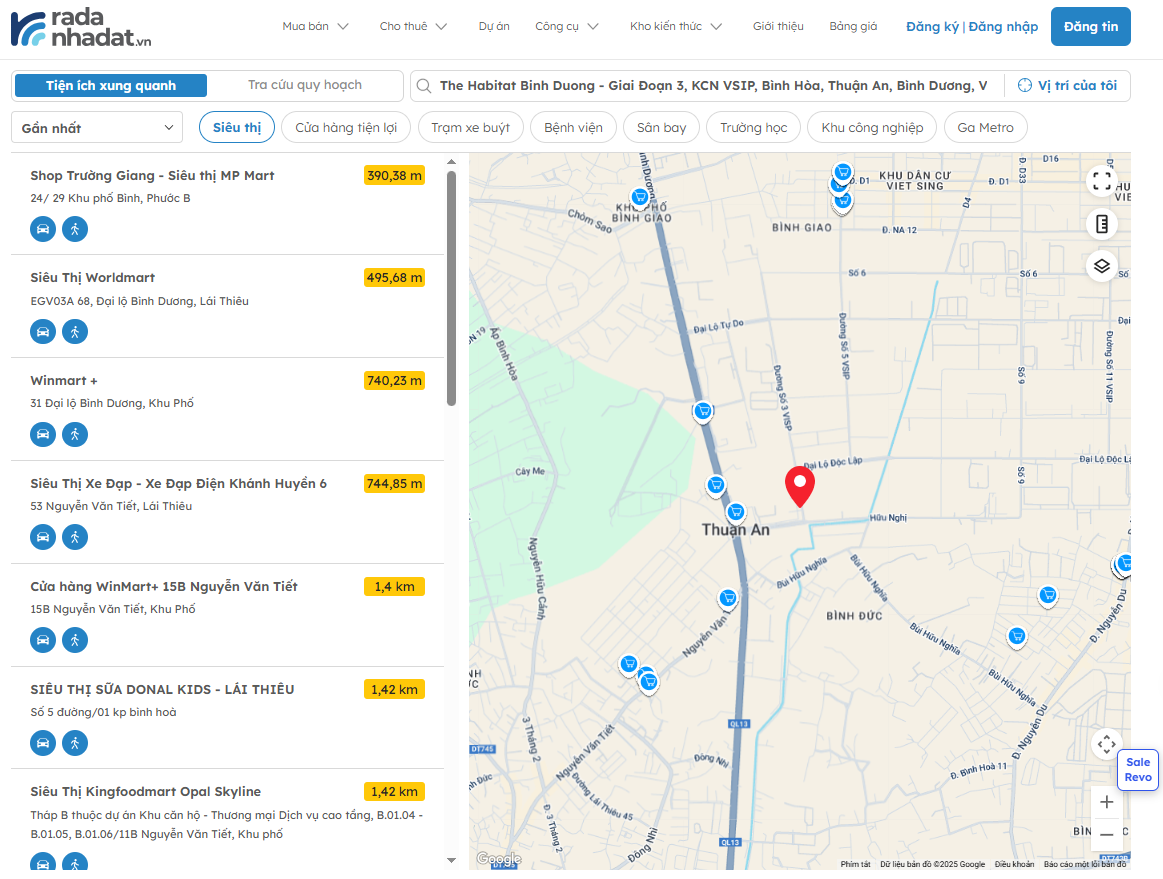This screenshot has width=1163, height=879.
Task: Click driving icon for Shop Trường Giang
Action: coord(43,229)
